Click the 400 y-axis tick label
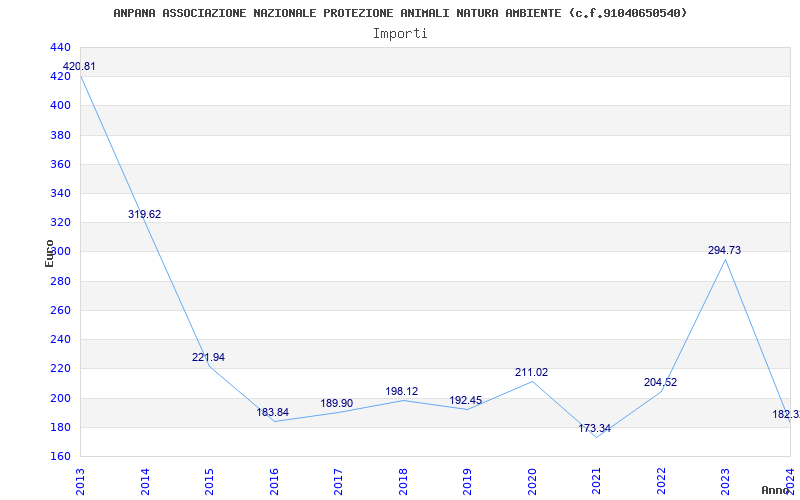The height and width of the screenshot is (500, 800). [x=60, y=106]
